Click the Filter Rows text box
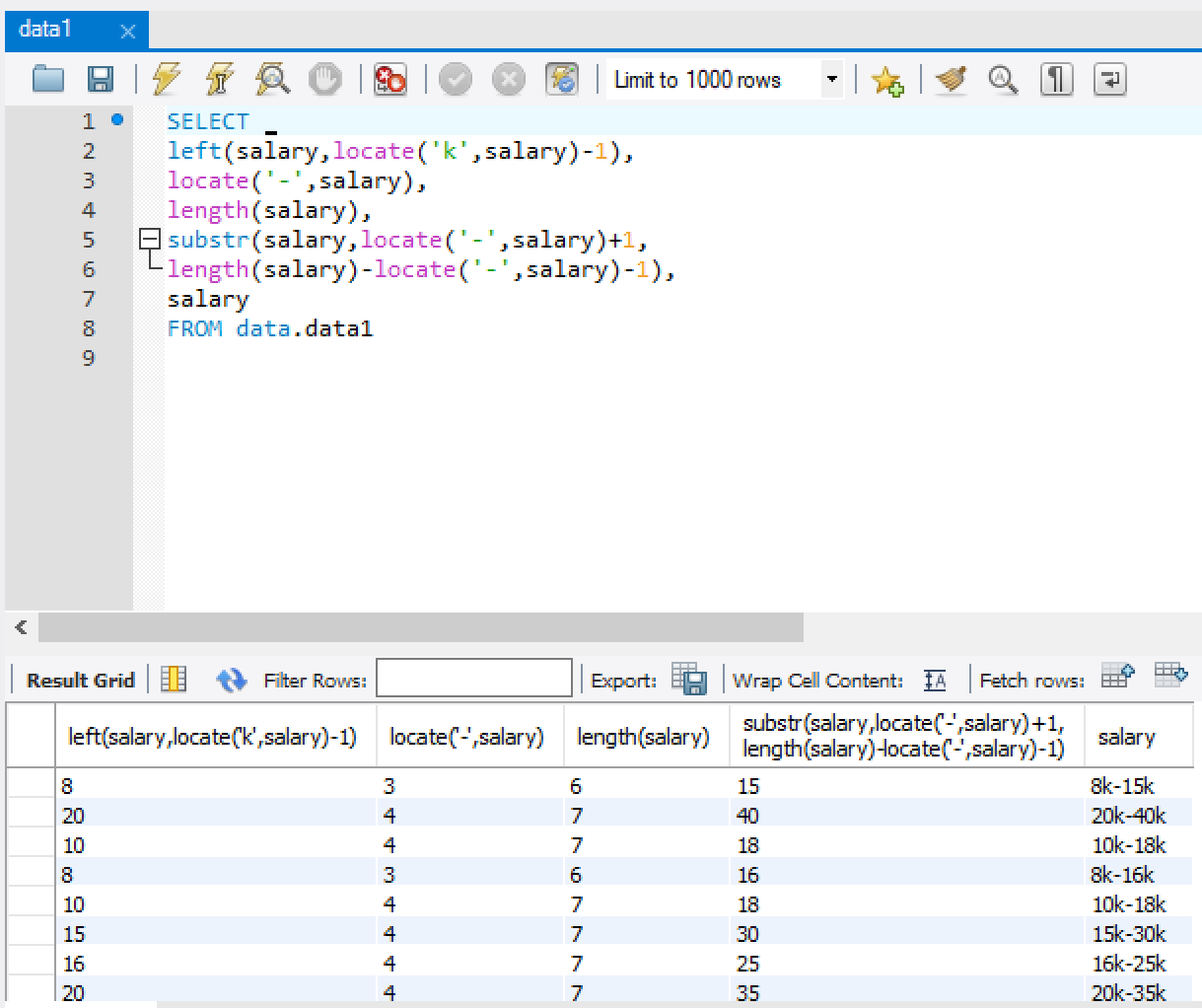1202x1008 pixels. (474, 679)
